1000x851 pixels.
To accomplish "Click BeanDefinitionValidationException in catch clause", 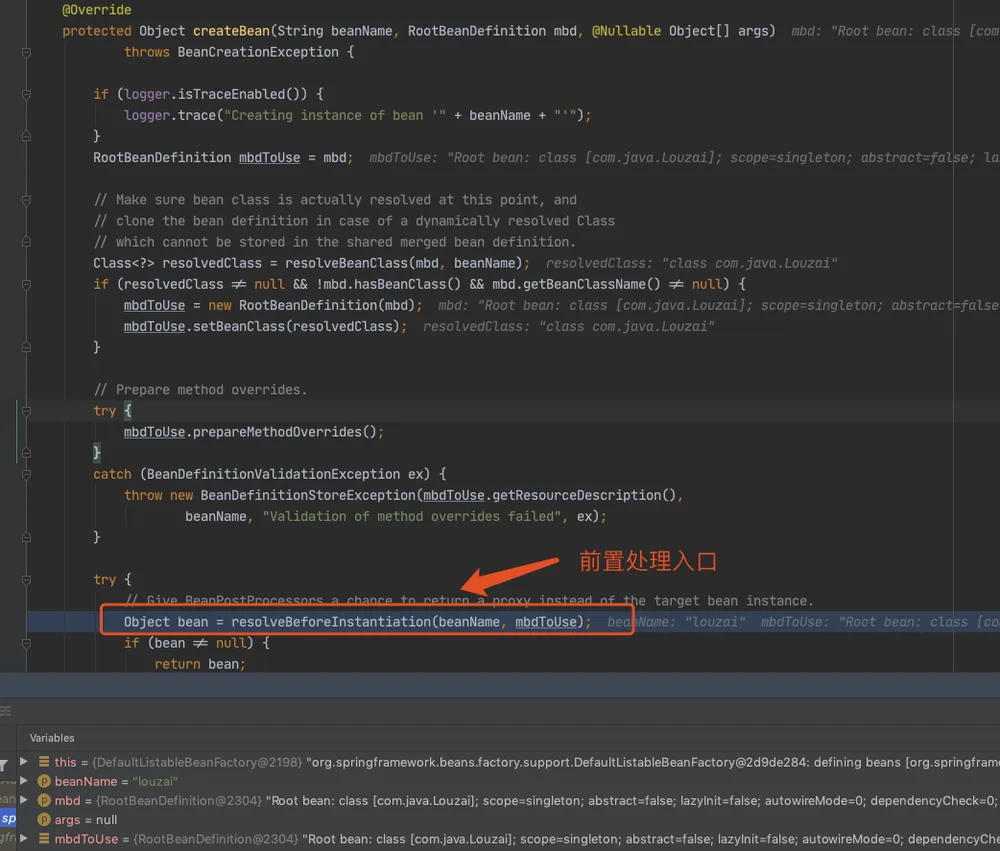I will [x=273, y=475].
